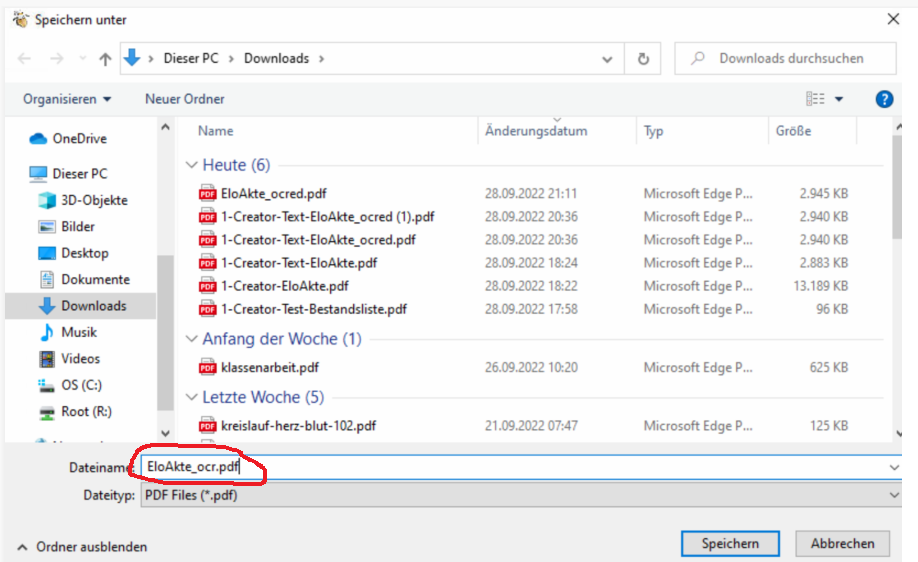Click the Abbrechen button
Screen dimensions: 918x562
(x=843, y=544)
